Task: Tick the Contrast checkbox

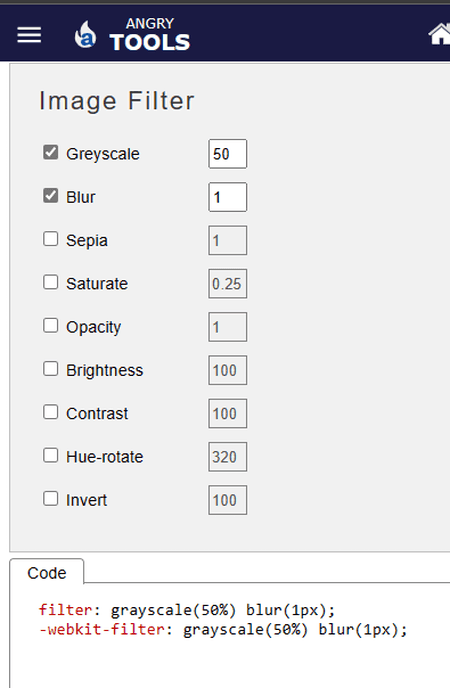Action: coord(50,412)
